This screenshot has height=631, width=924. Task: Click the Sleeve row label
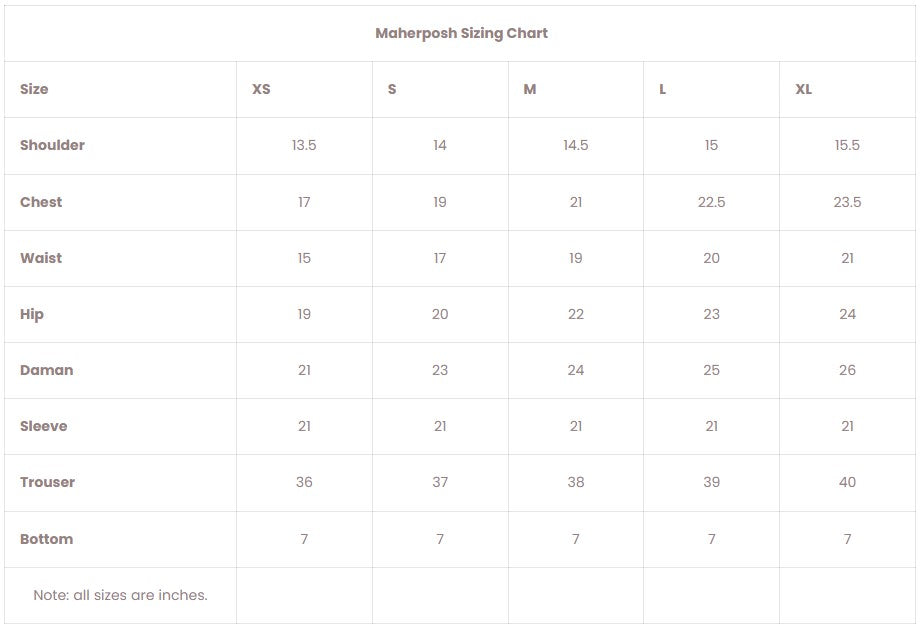coord(44,426)
